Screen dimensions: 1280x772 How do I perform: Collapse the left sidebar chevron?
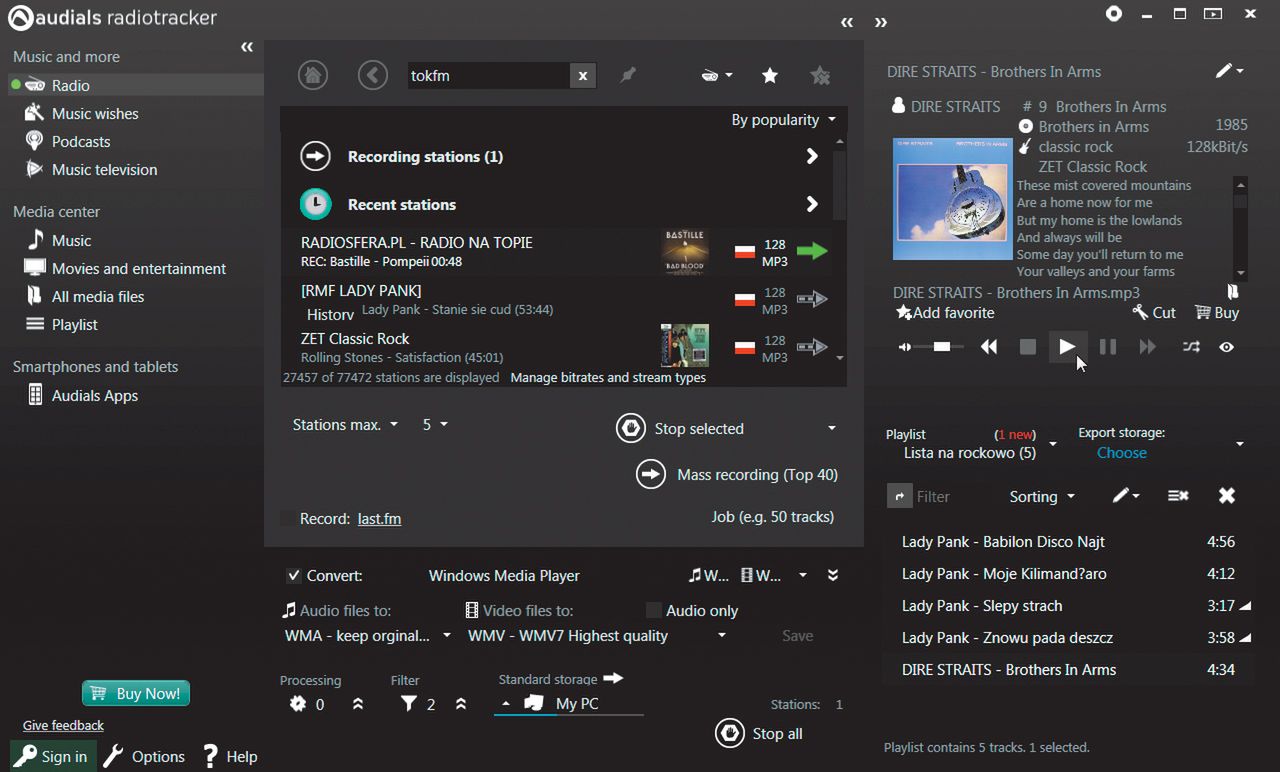(247, 47)
